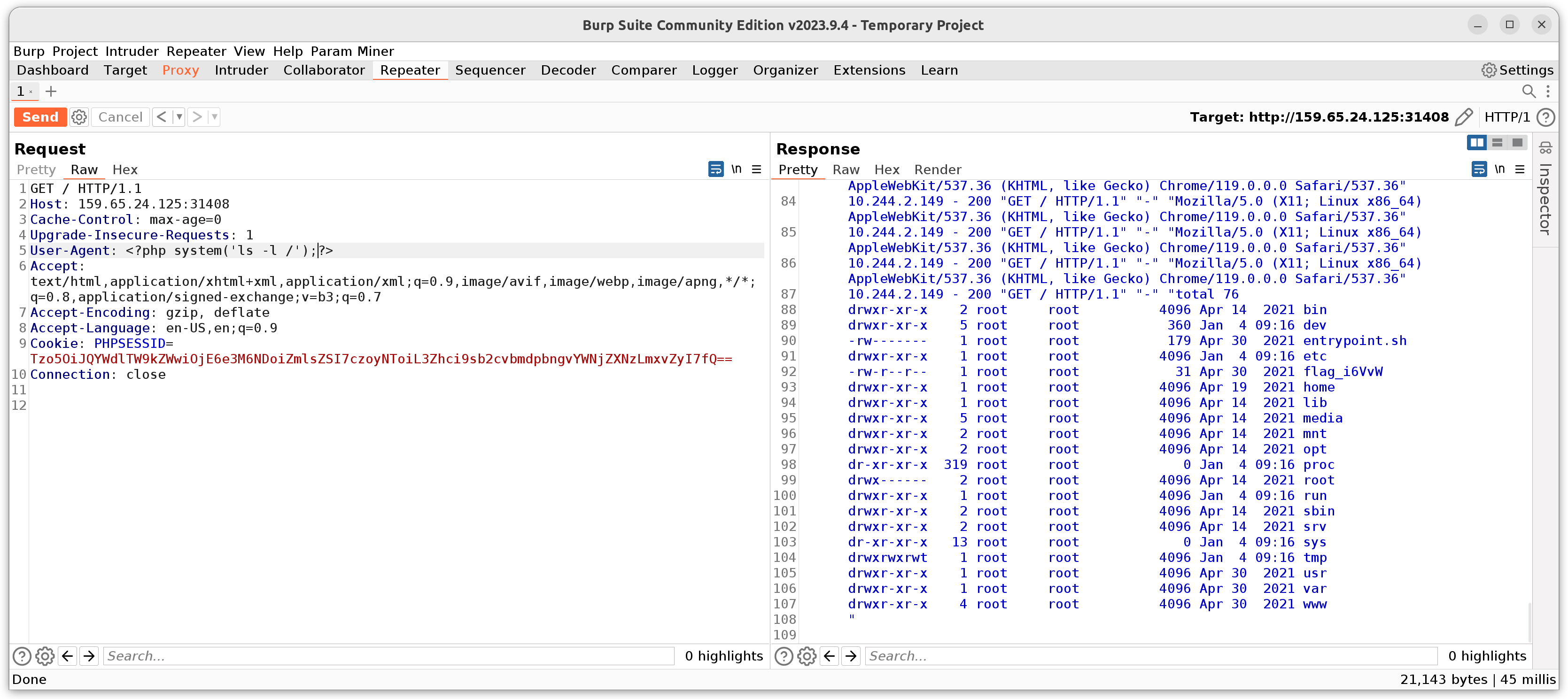Screen dimensions: 1568x699
Task: Click the Cancel button
Action: (x=120, y=117)
